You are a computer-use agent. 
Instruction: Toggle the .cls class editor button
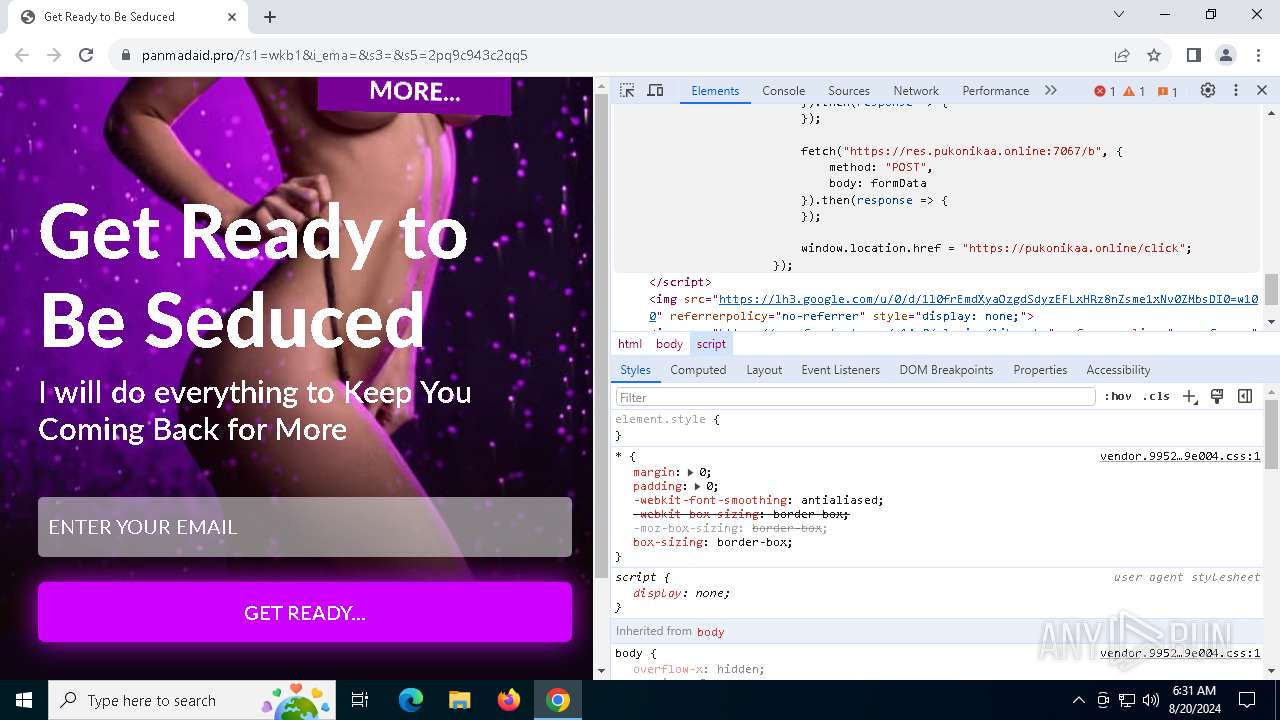click(1156, 397)
